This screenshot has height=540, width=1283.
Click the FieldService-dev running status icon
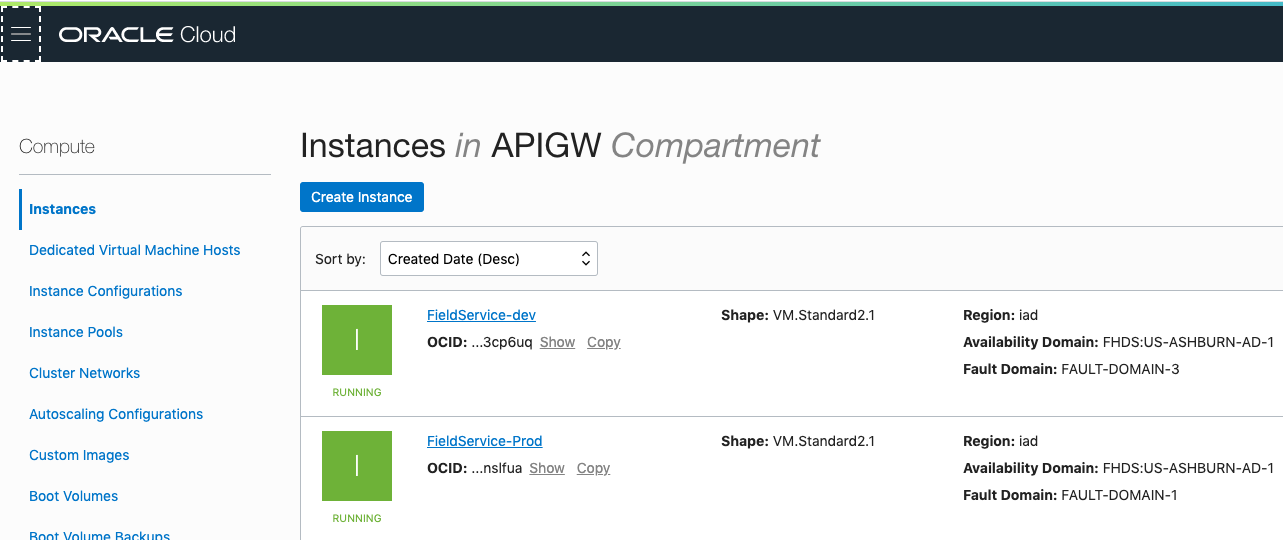pos(357,340)
